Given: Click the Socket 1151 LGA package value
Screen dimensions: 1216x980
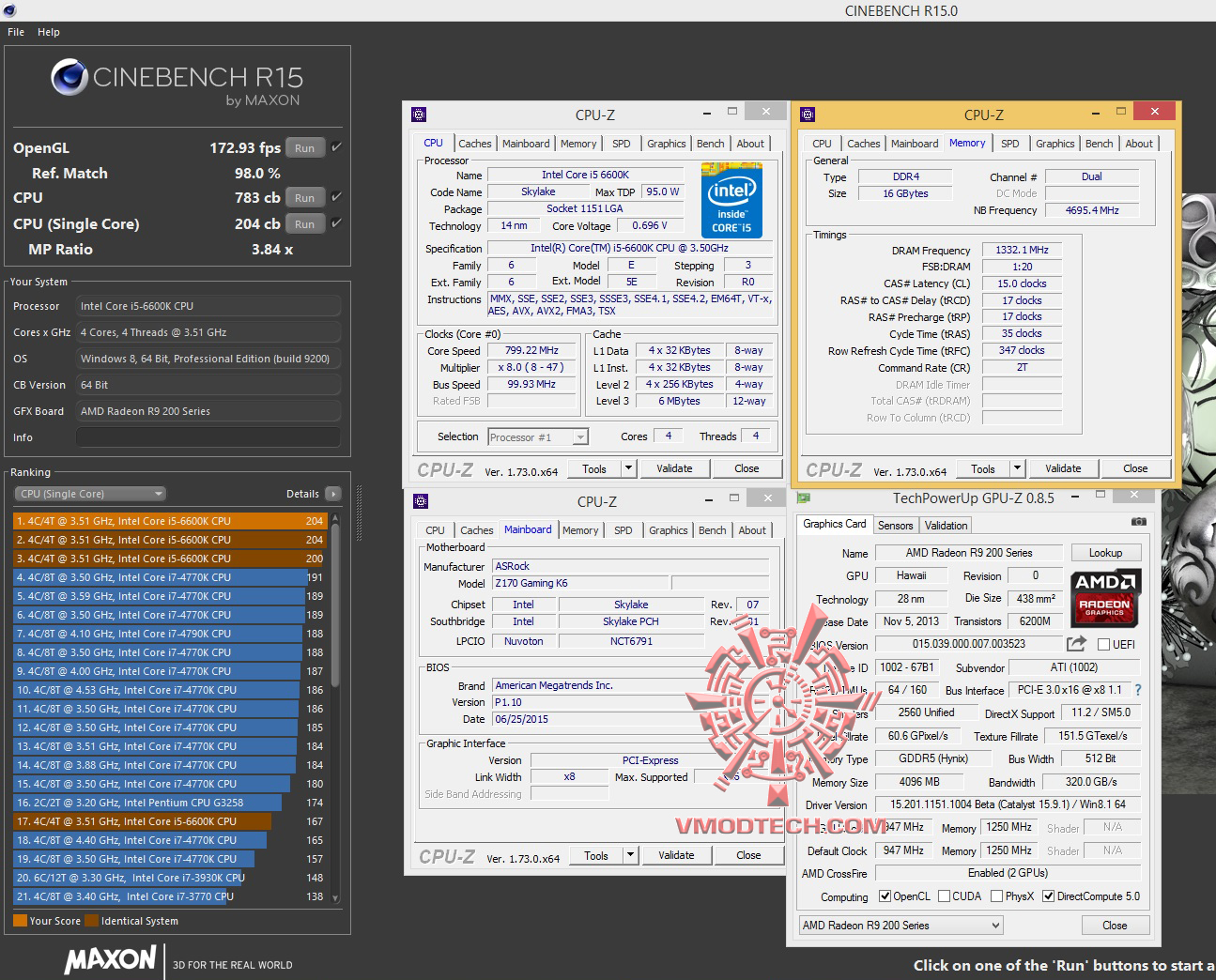Looking at the screenshot, I should (584, 208).
